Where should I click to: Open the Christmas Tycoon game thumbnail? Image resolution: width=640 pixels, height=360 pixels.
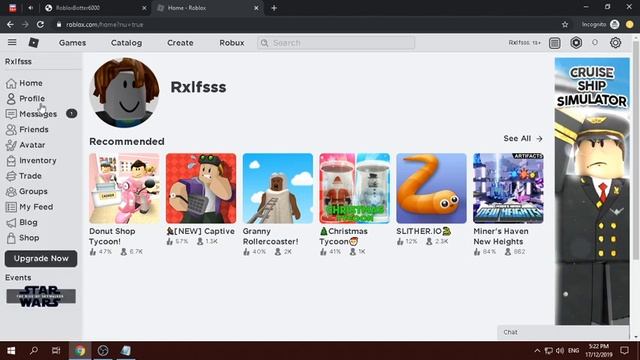coord(354,188)
